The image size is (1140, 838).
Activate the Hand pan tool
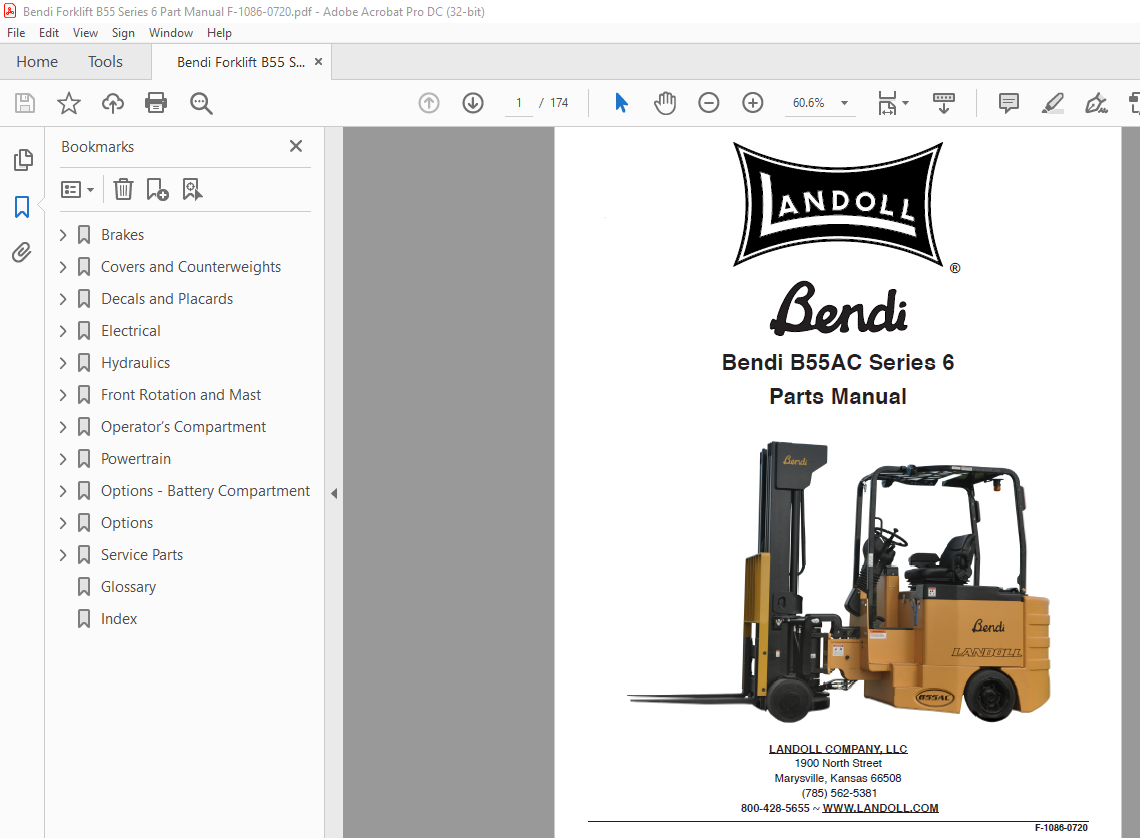pos(665,103)
